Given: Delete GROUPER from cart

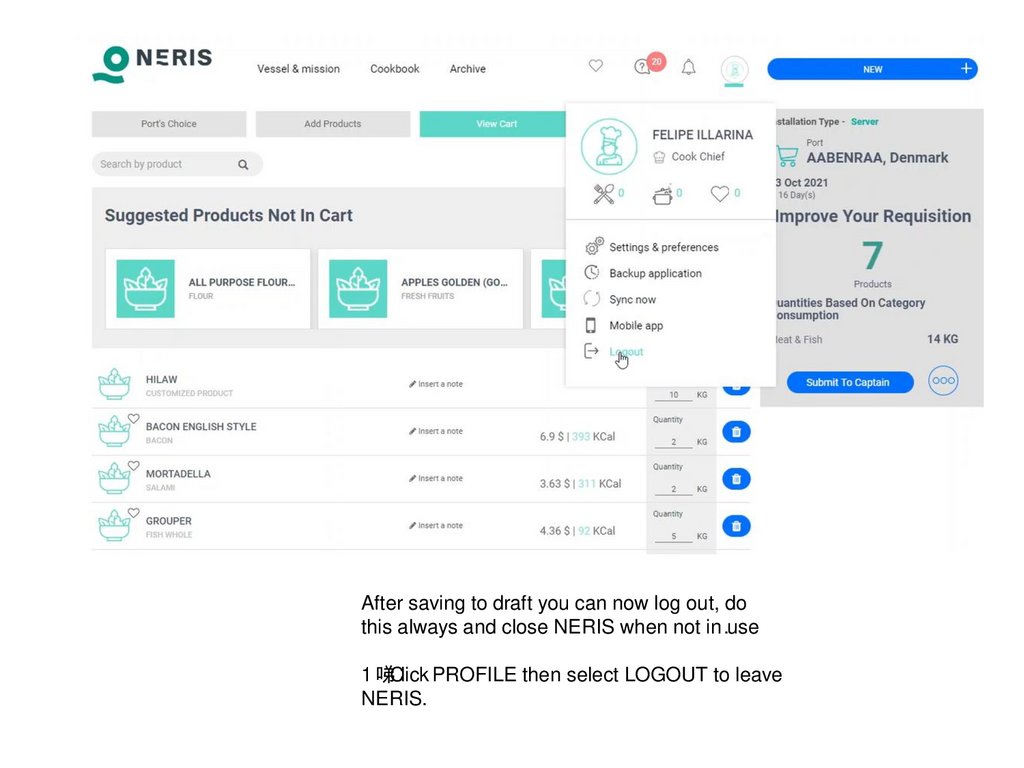Looking at the screenshot, I should pyautogui.click(x=736, y=526).
